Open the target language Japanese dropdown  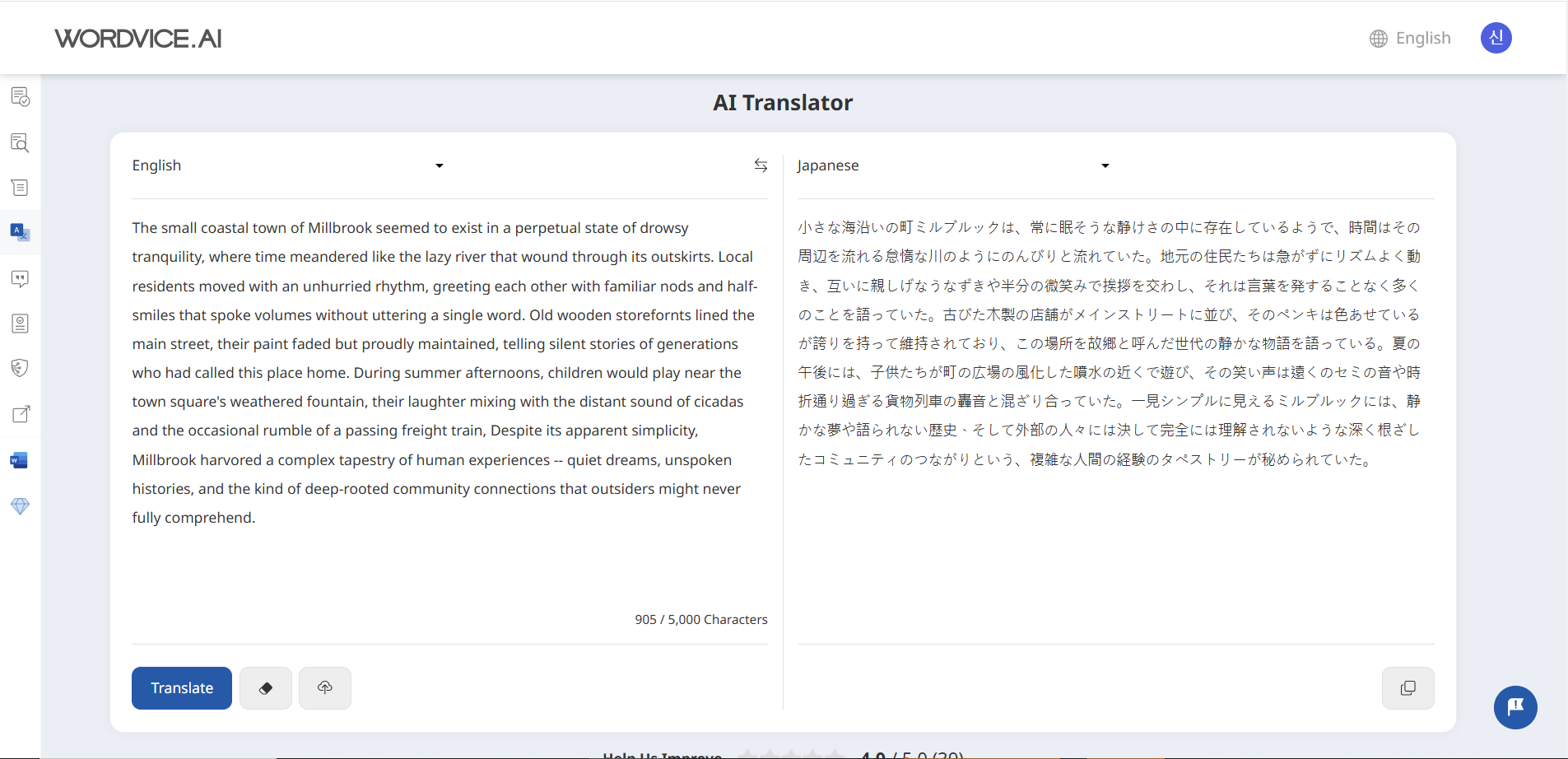[x=951, y=165]
